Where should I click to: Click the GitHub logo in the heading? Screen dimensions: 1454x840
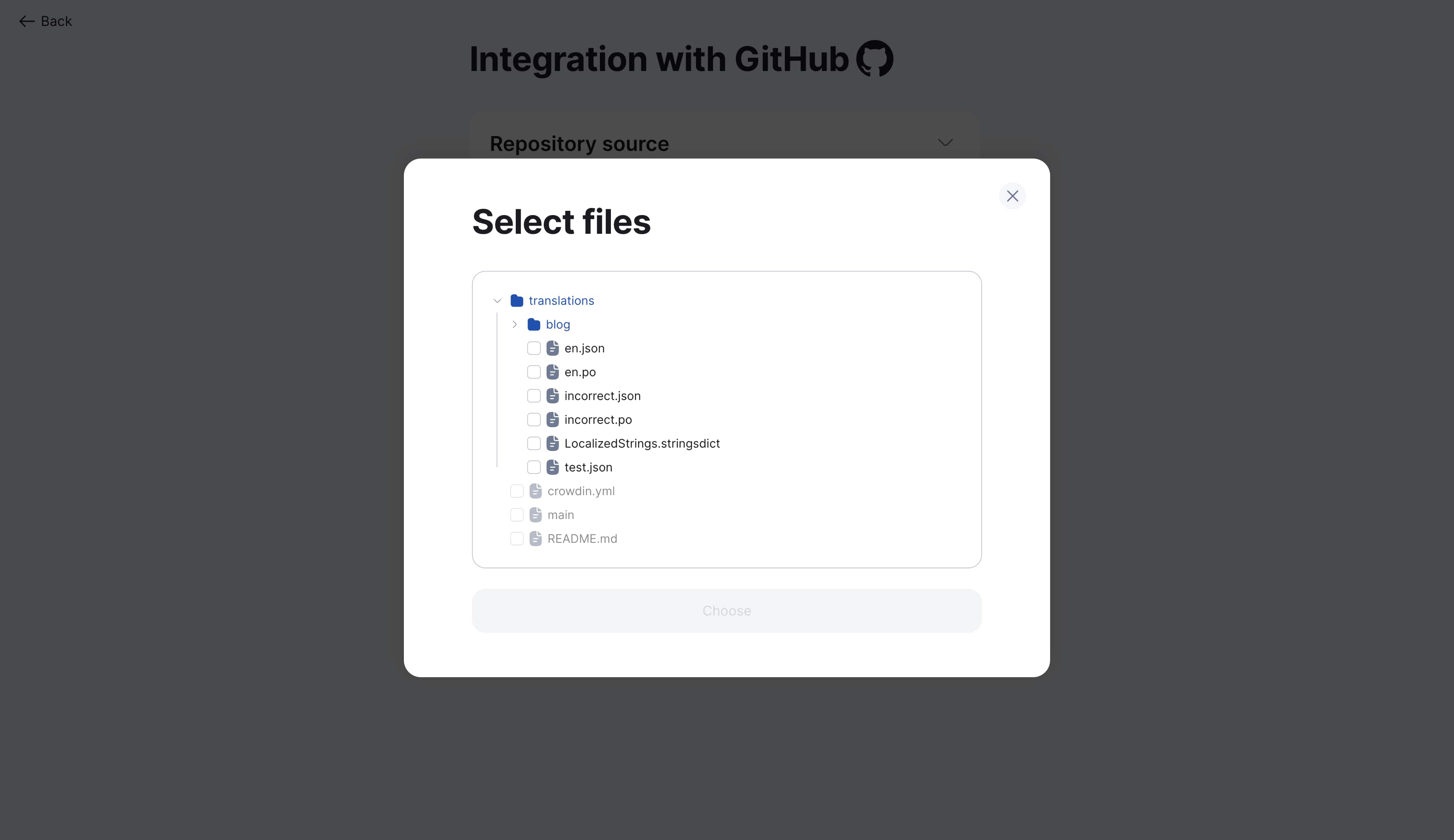874,58
